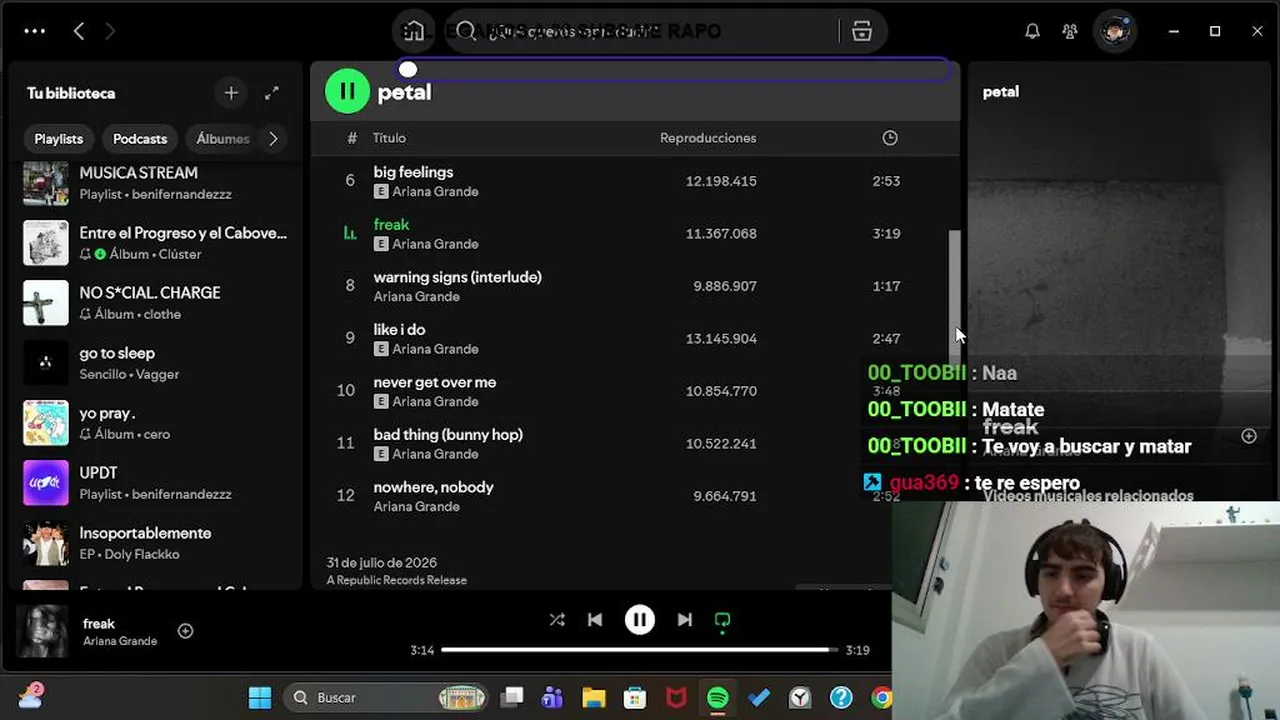
Task: Sort tracks by Reproducciones column
Action: pyautogui.click(x=708, y=138)
